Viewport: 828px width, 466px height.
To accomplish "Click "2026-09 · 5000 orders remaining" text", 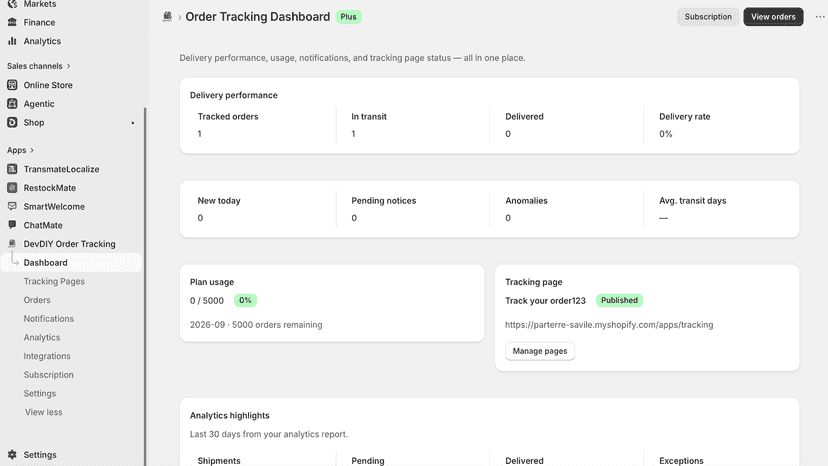I will coord(256,324).
